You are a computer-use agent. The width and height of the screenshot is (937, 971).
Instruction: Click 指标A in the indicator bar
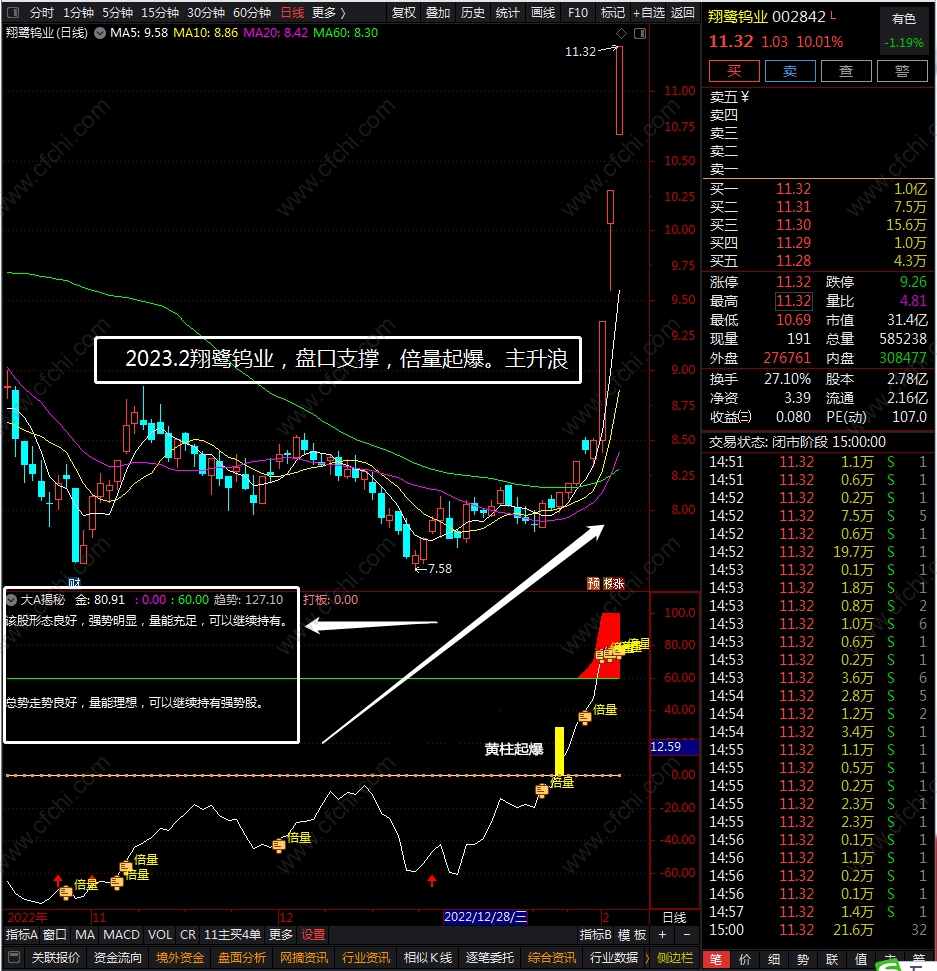point(22,934)
